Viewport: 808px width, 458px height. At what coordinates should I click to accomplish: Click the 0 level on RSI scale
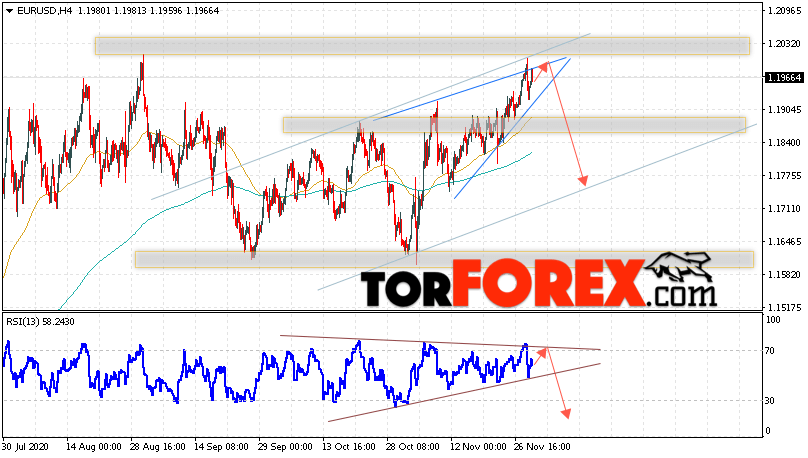tap(768, 431)
